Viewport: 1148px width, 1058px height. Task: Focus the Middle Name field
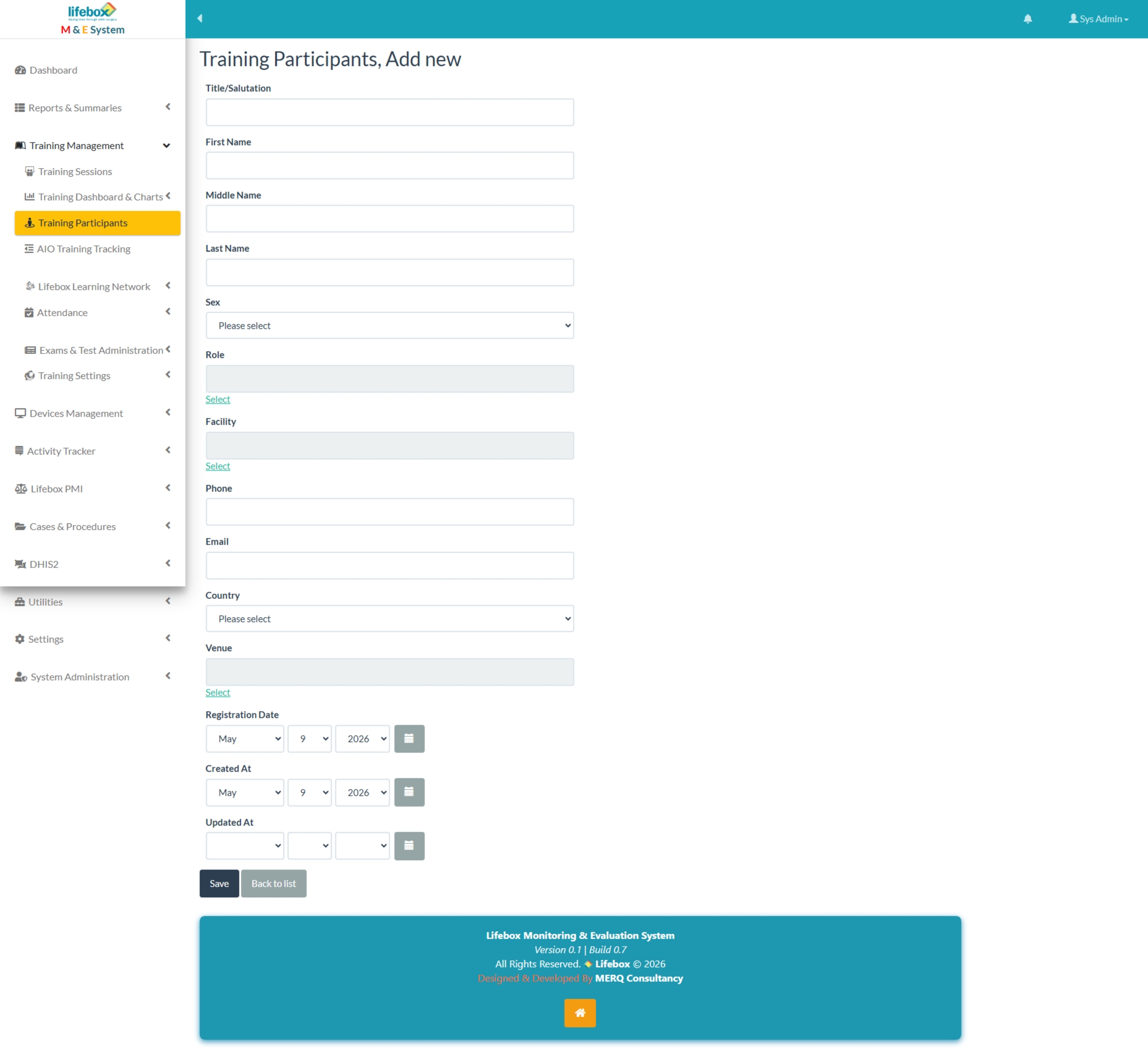[390, 219]
